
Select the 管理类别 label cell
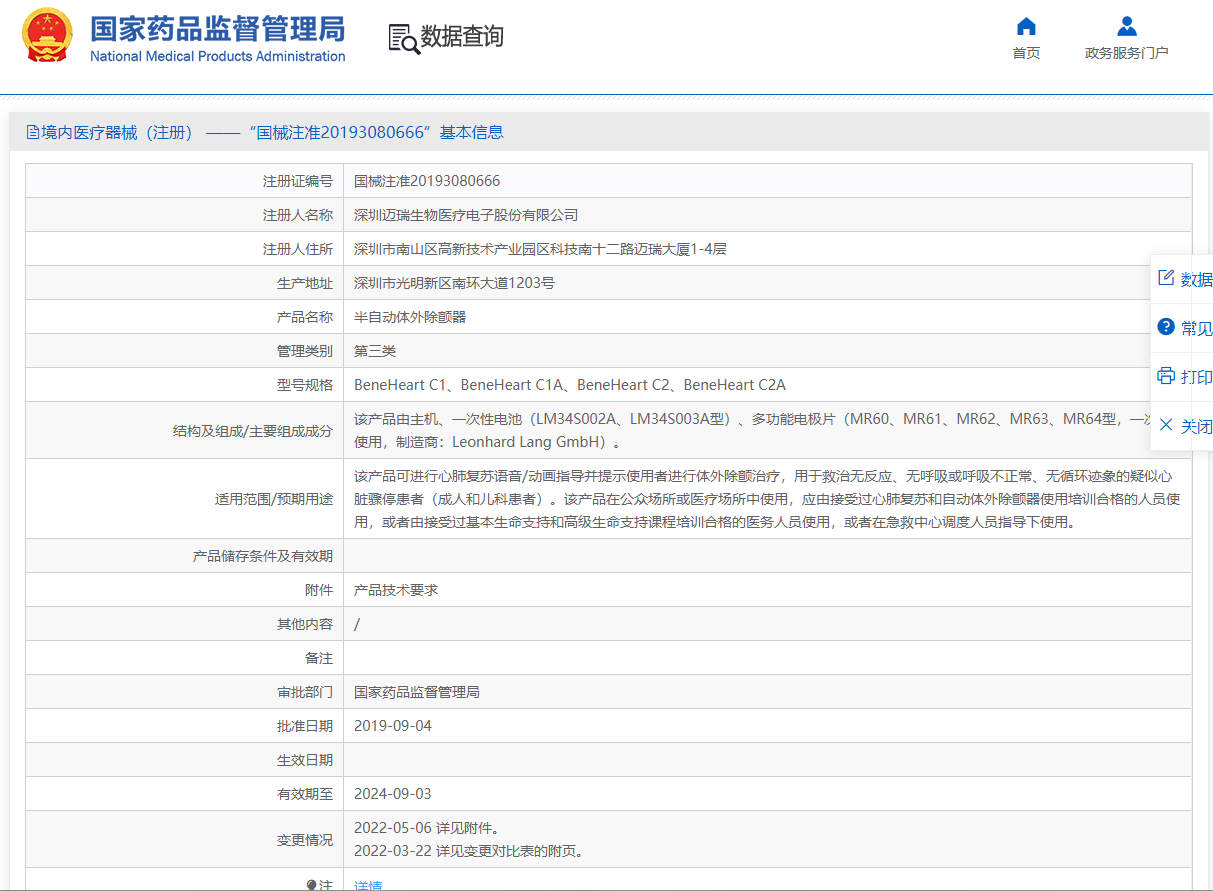pyautogui.click(x=185, y=351)
